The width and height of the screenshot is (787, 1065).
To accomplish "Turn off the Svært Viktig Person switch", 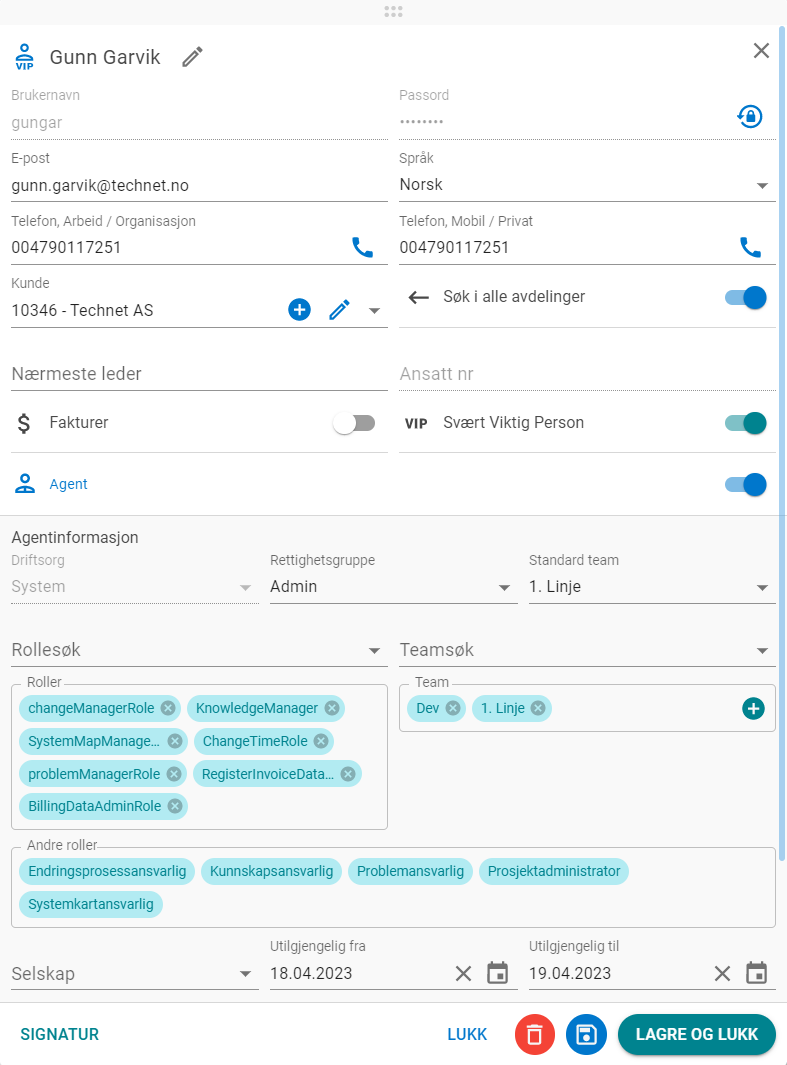I will pyautogui.click(x=746, y=423).
